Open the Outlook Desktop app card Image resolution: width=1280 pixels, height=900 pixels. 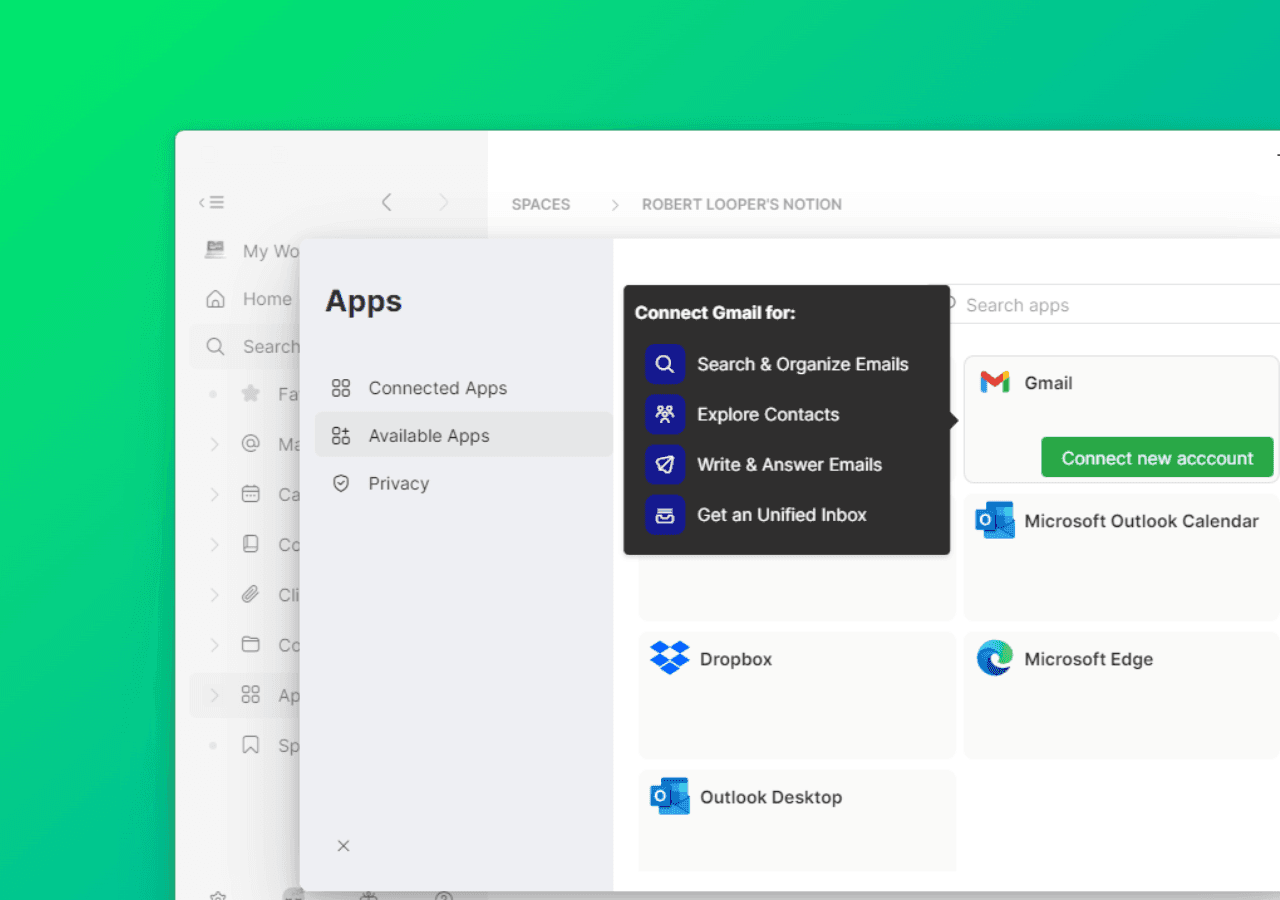click(x=797, y=820)
